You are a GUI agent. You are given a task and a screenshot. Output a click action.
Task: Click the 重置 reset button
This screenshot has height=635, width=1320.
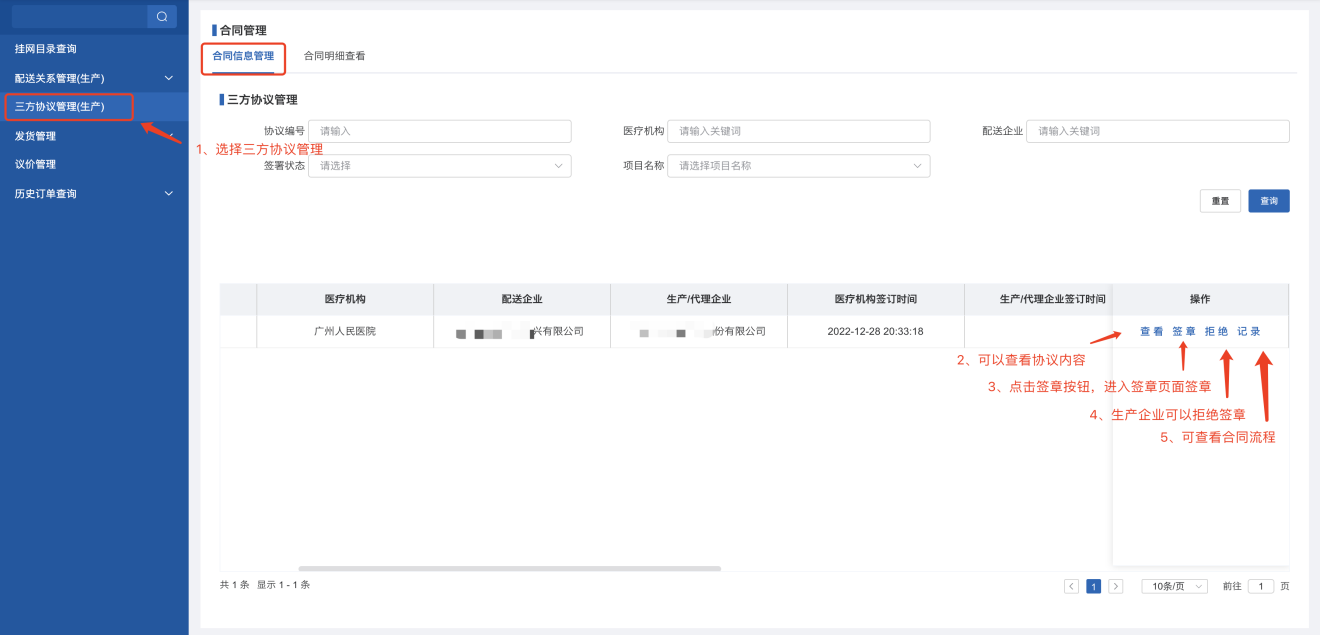[x=1220, y=201]
